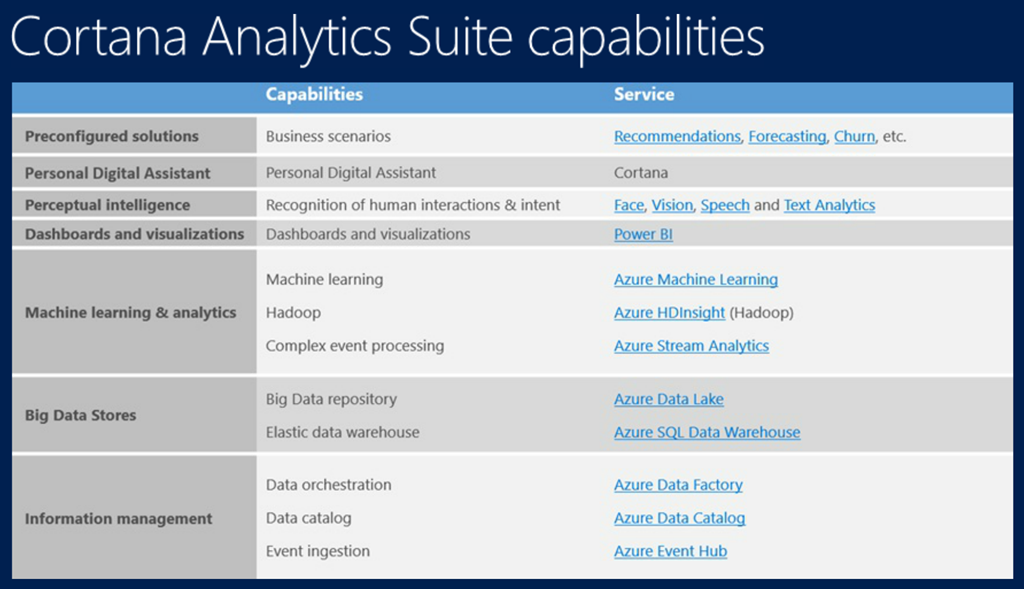Visit the Azure Data Lake link
The width and height of the screenshot is (1024, 589).
coord(668,399)
